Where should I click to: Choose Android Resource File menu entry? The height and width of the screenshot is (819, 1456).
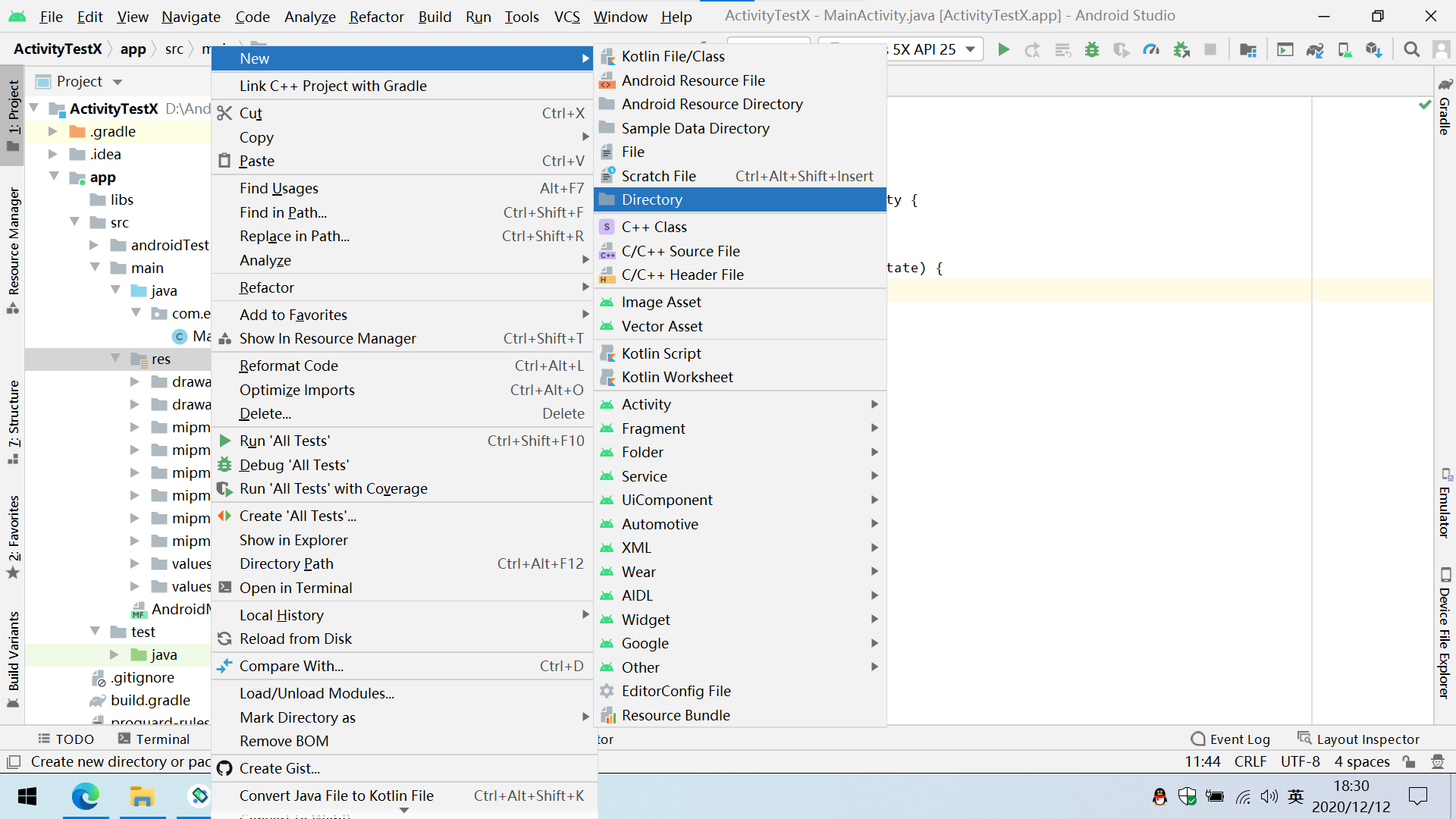point(692,80)
